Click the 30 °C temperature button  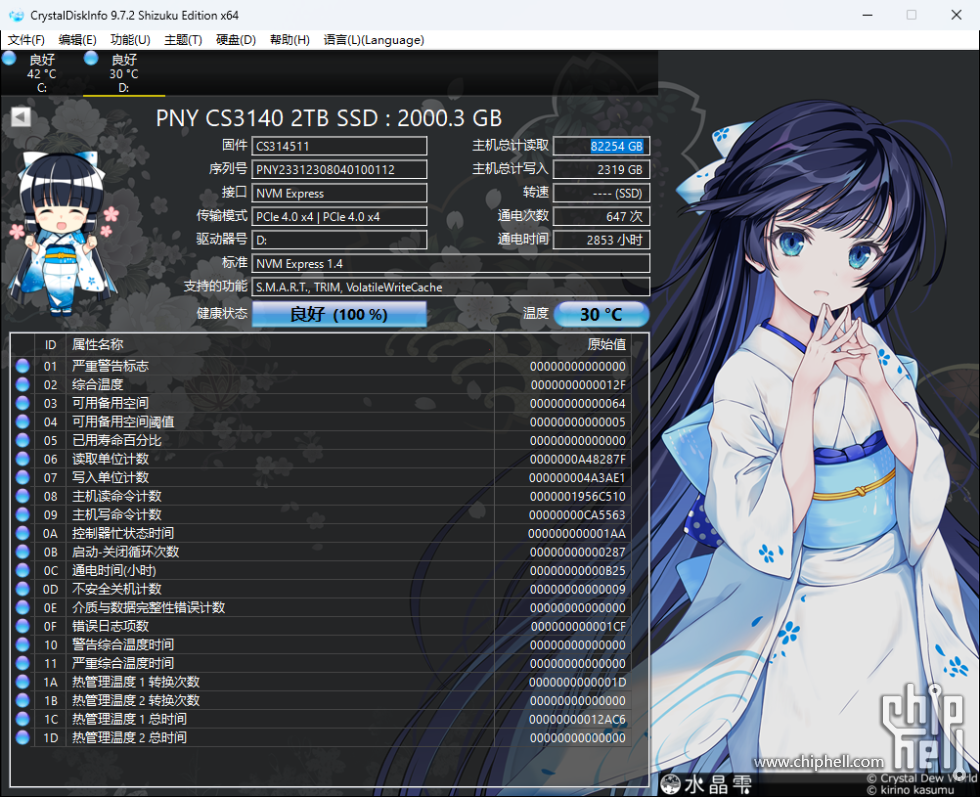click(x=601, y=314)
